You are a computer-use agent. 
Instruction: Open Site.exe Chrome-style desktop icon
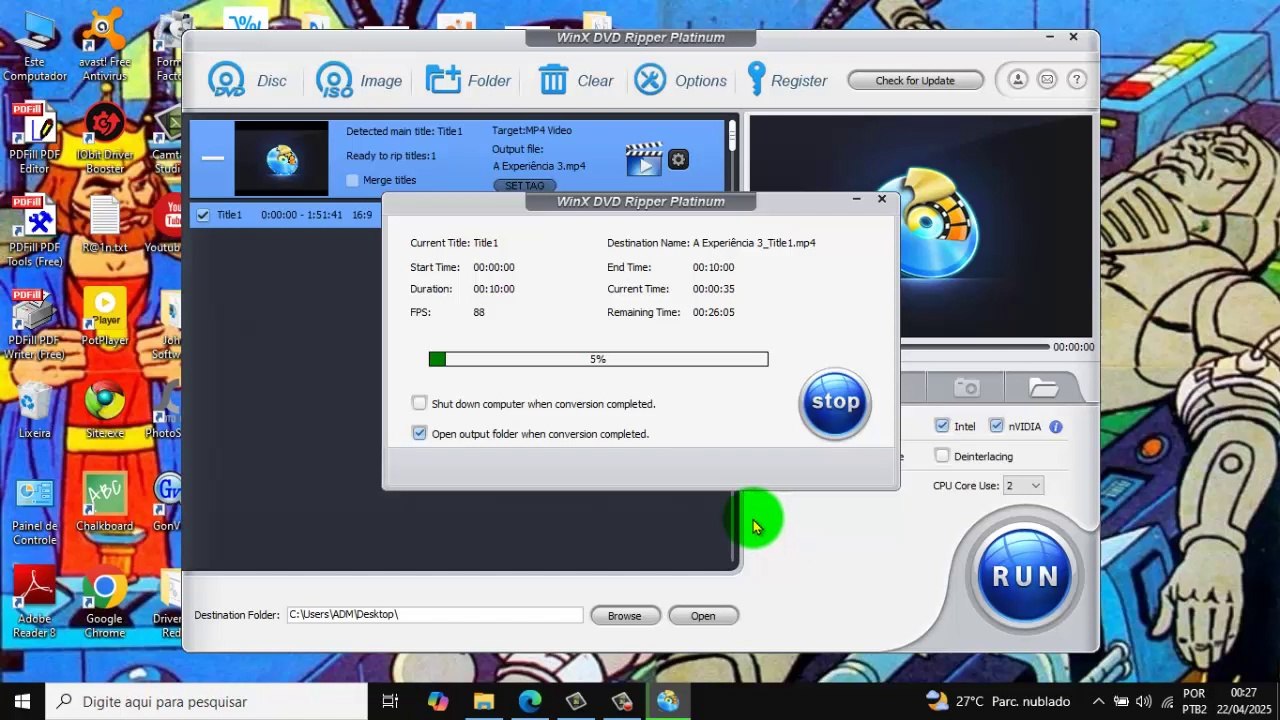pos(105,410)
